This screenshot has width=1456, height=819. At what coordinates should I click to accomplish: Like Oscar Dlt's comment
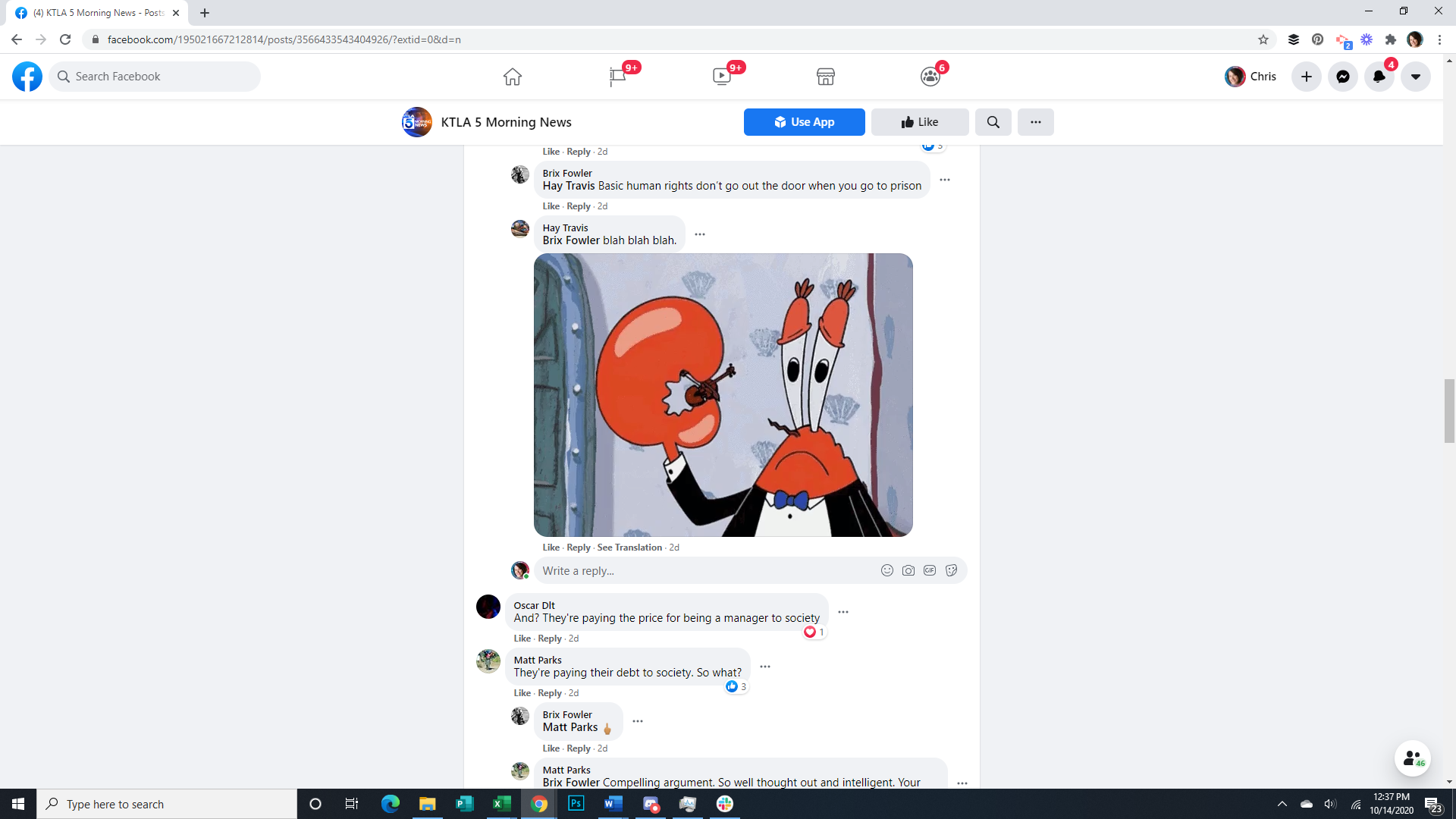click(x=522, y=639)
